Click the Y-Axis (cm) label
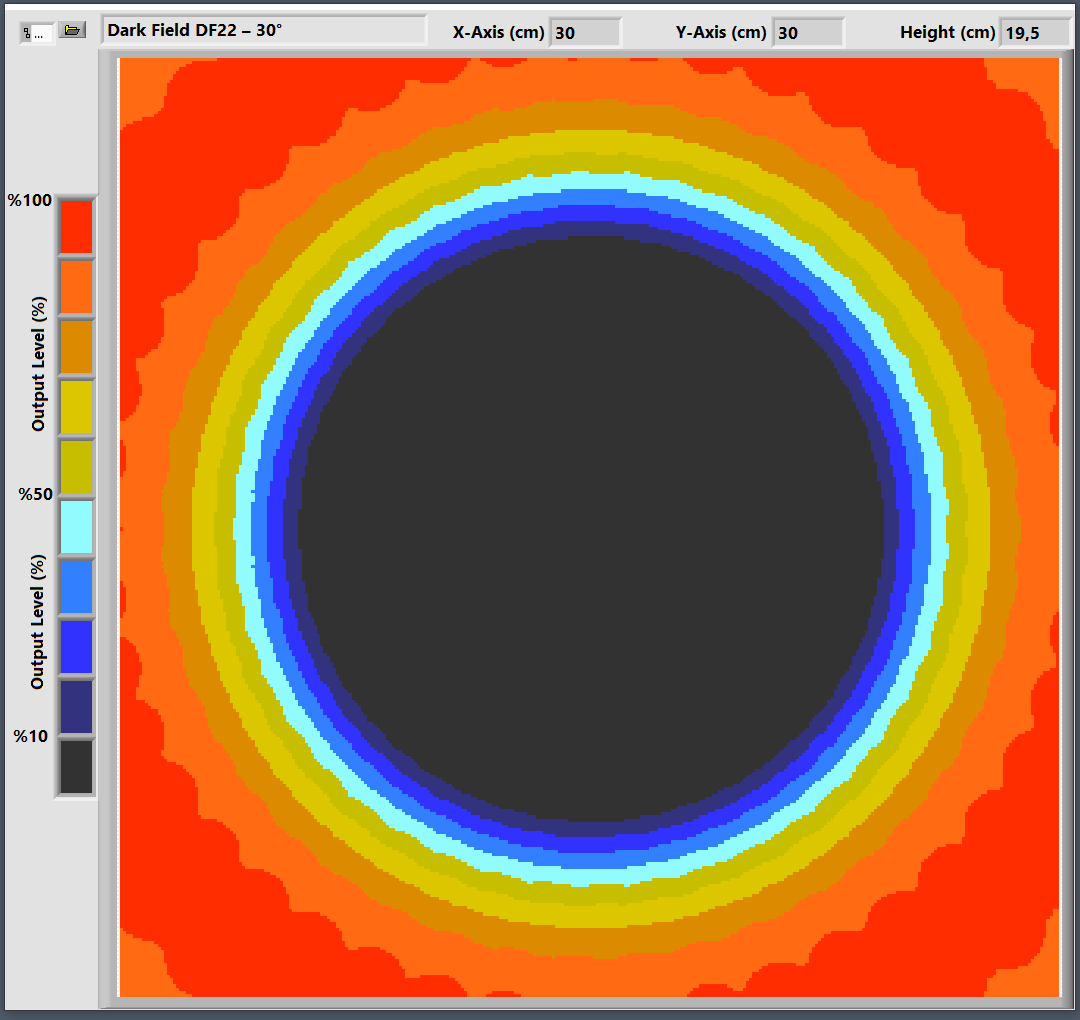 click(x=721, y=33)
